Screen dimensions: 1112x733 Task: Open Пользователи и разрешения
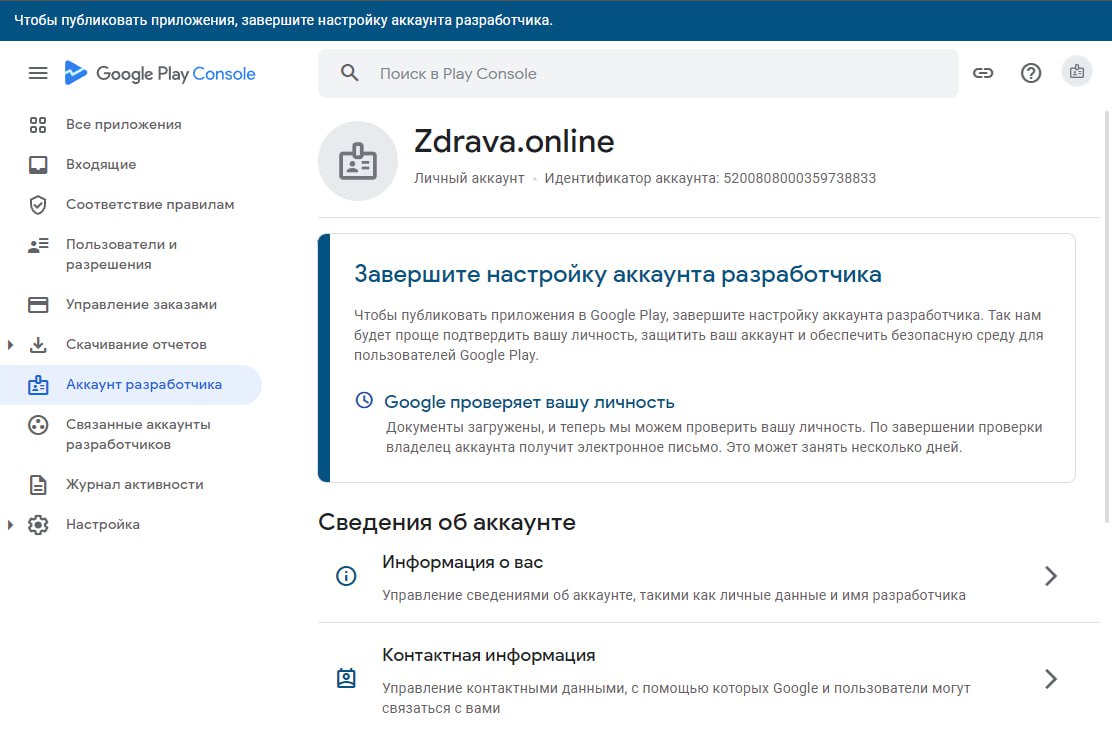[122, 254]
